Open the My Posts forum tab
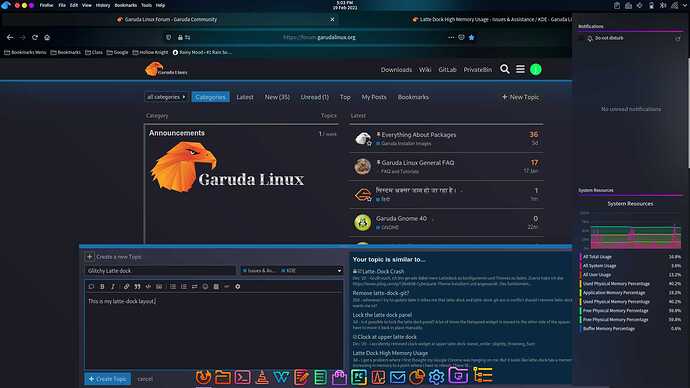690x388 pixels. coord(374,97)
